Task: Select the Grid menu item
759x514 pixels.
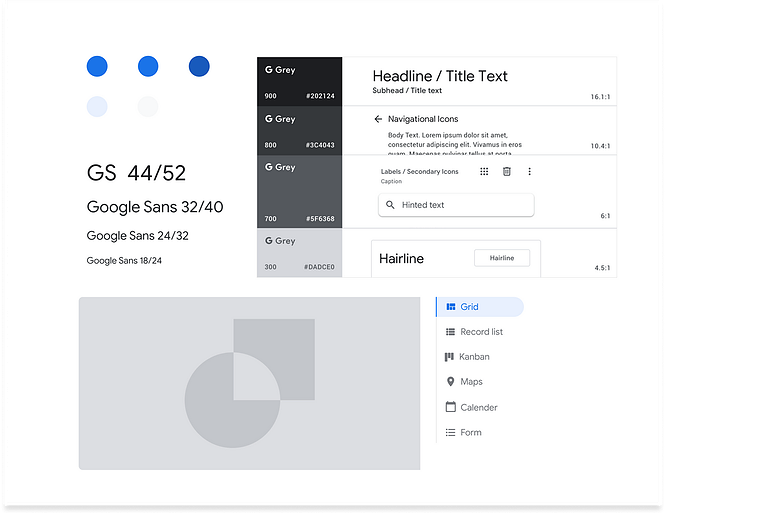Action: tap(480, 307)
